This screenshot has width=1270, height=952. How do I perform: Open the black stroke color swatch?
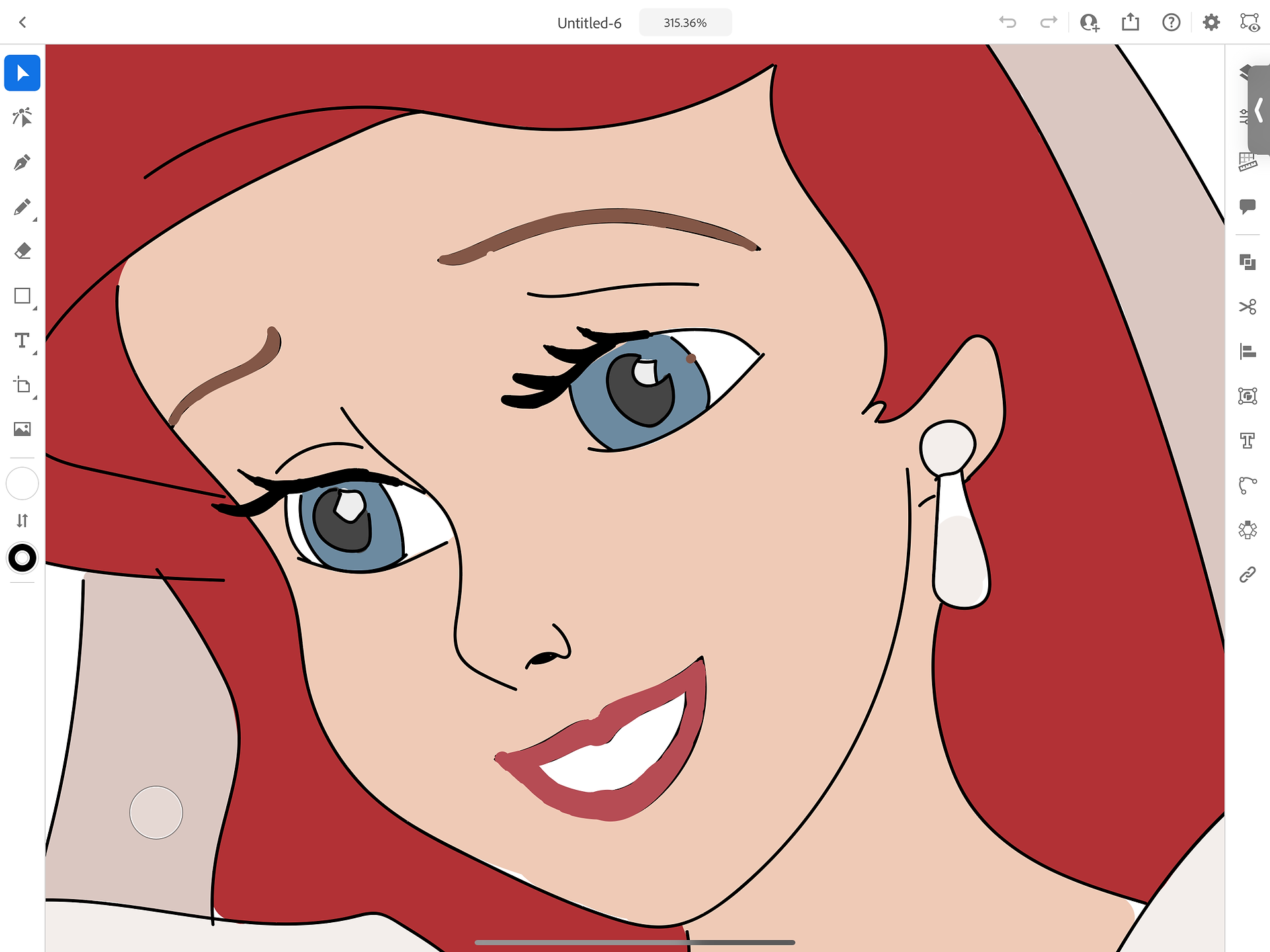[x=22, y=558]
